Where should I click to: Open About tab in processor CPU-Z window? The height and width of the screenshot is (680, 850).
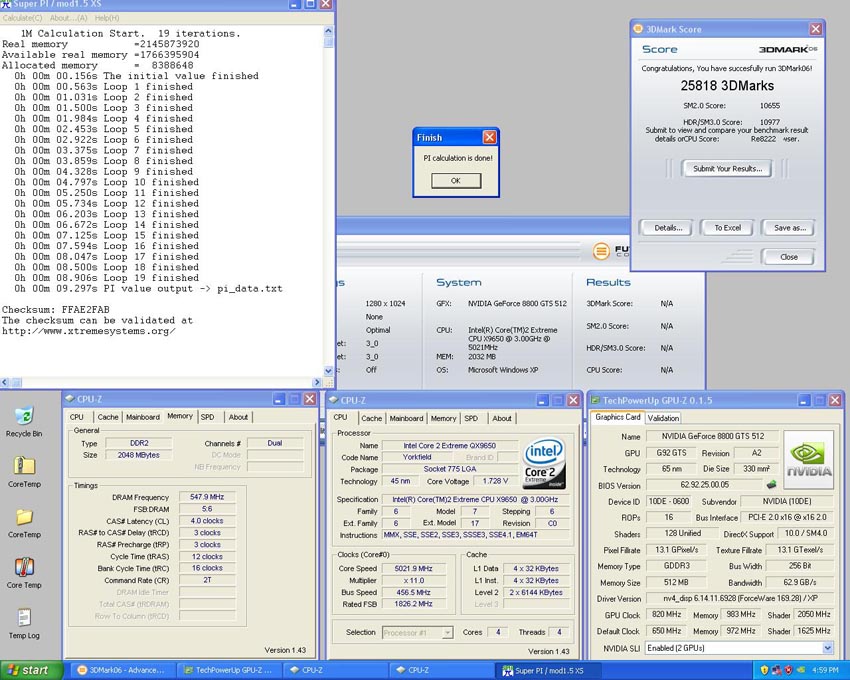point(501,418)
